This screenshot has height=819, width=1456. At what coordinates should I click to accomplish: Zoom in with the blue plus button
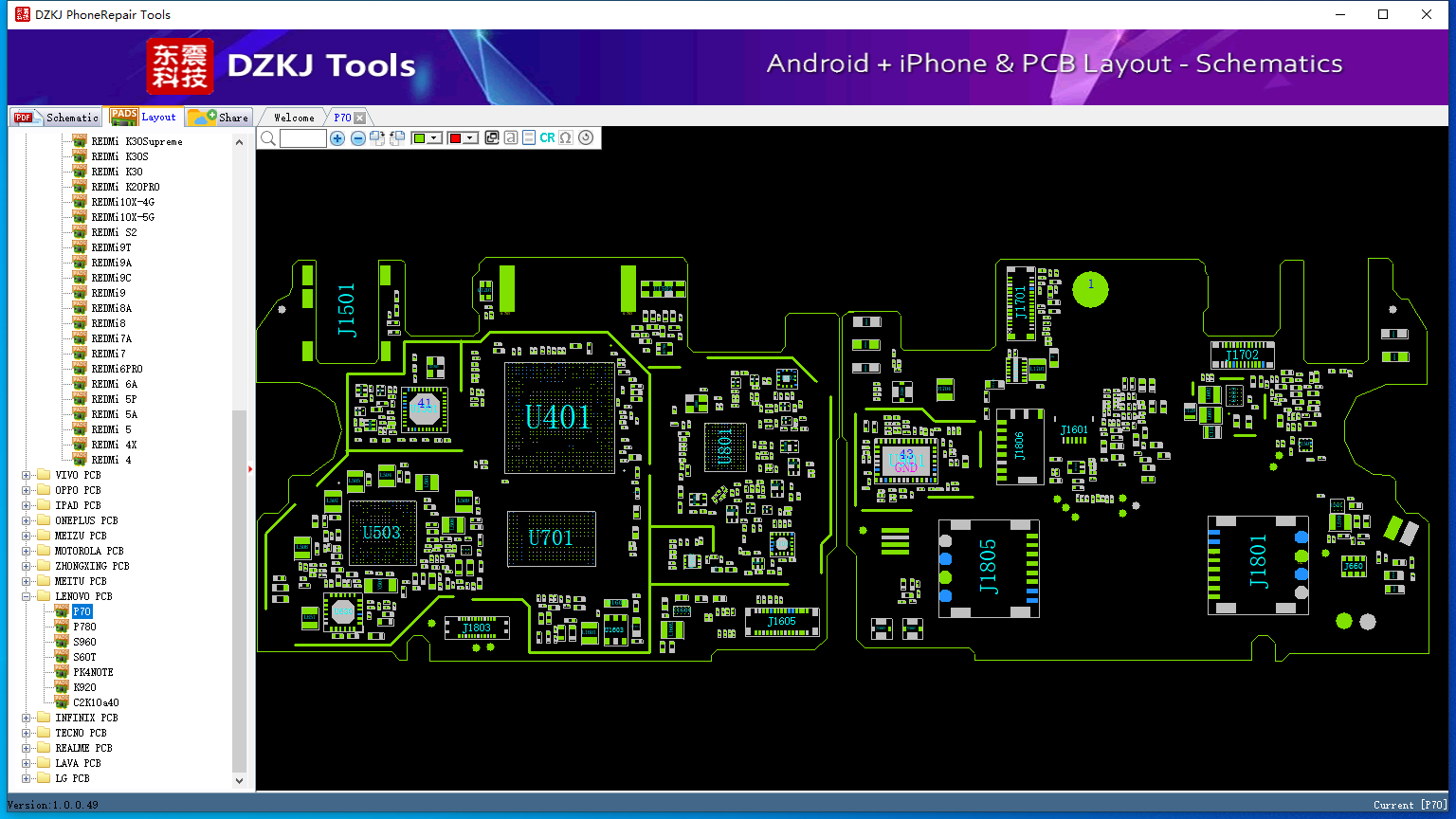[x=337, y=138]
